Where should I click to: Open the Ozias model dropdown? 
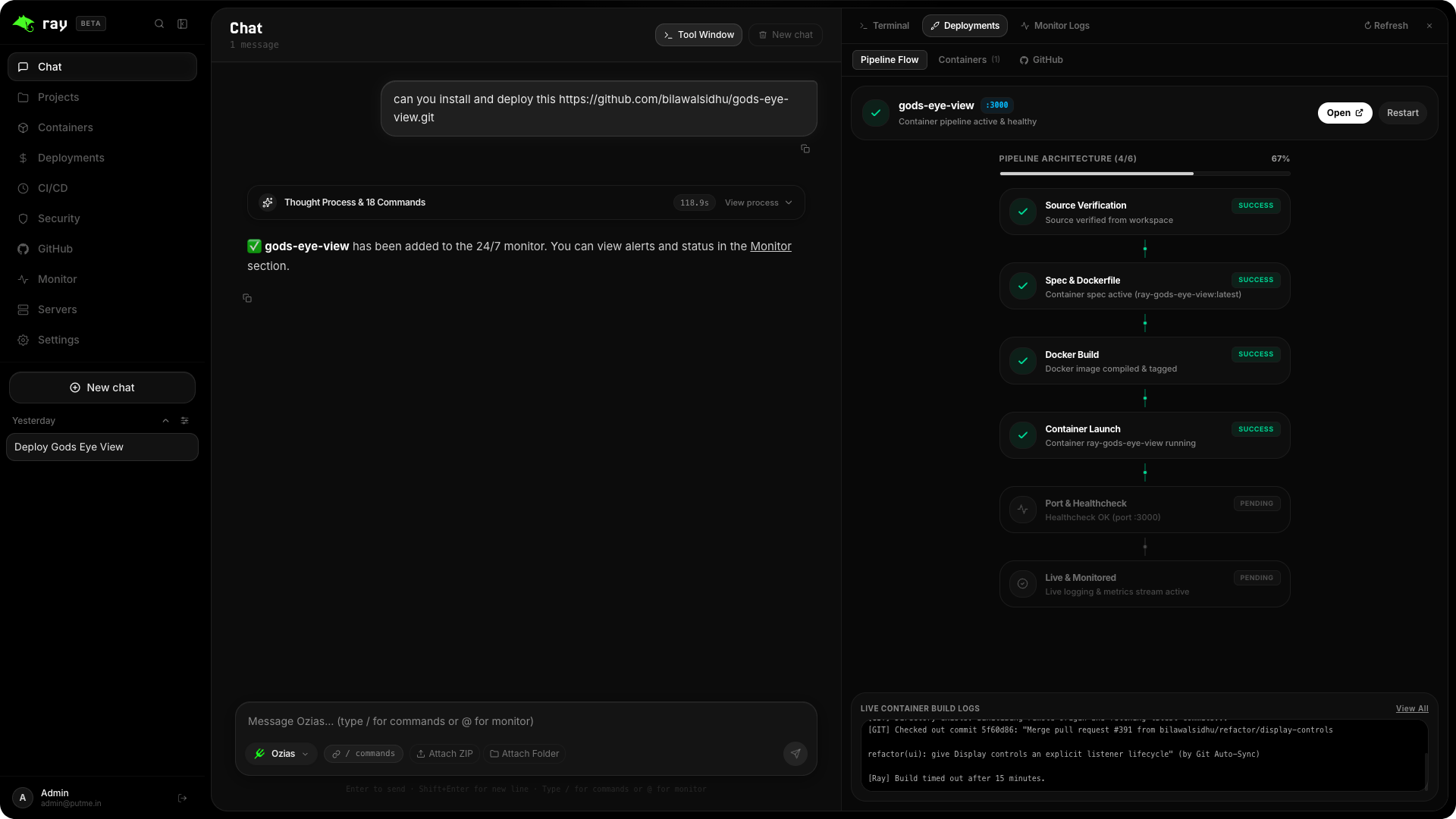click(x=281, y=754)
